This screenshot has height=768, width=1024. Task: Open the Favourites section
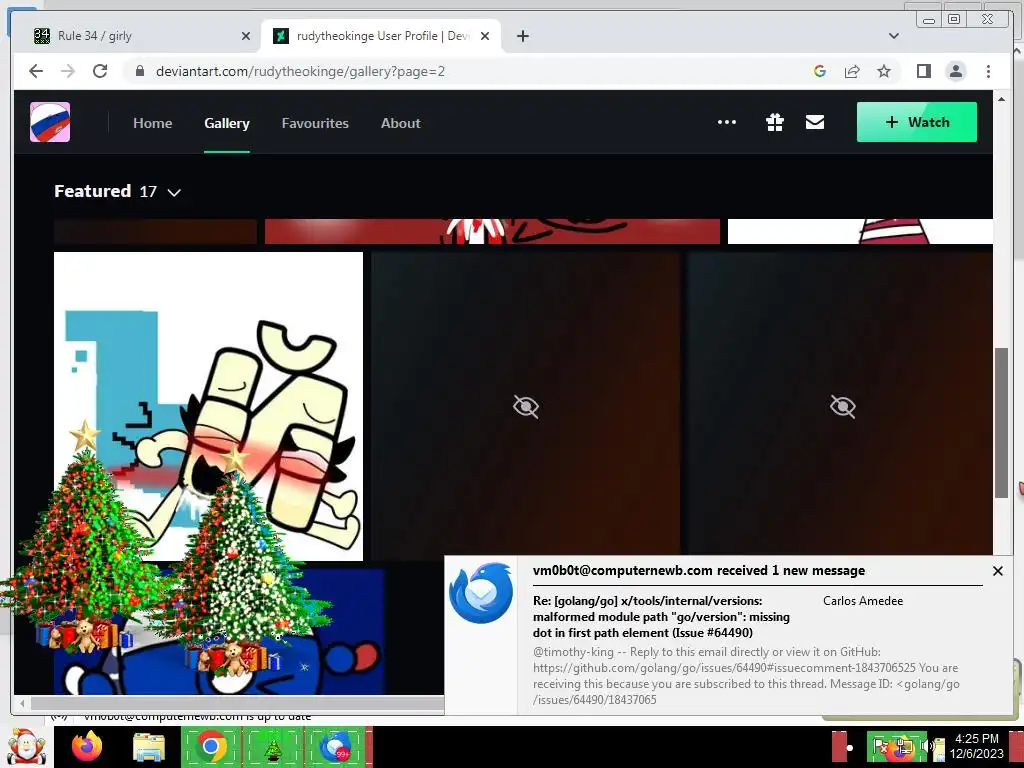coord(315,123)
